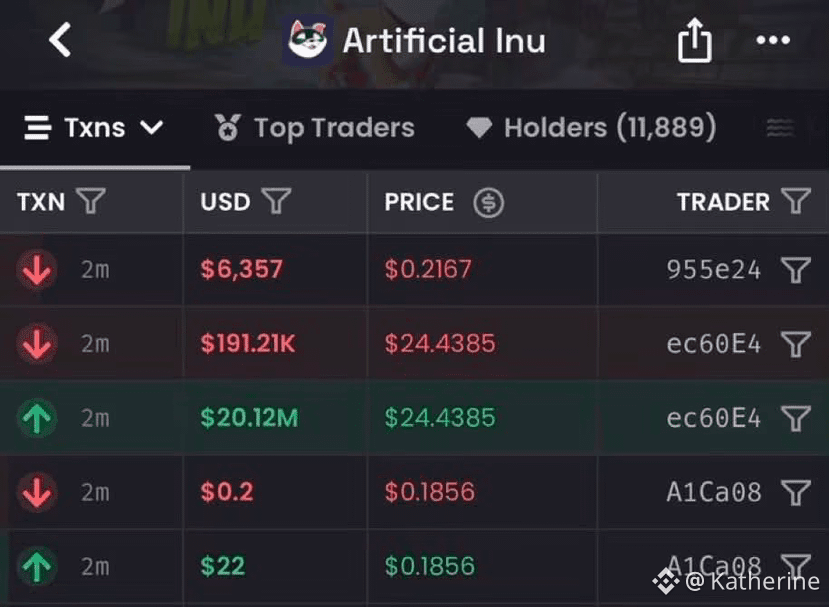The height and width of the screenshot is (607, 829).
Task: Open the faded tab at far right
Action: pos(780,127)
